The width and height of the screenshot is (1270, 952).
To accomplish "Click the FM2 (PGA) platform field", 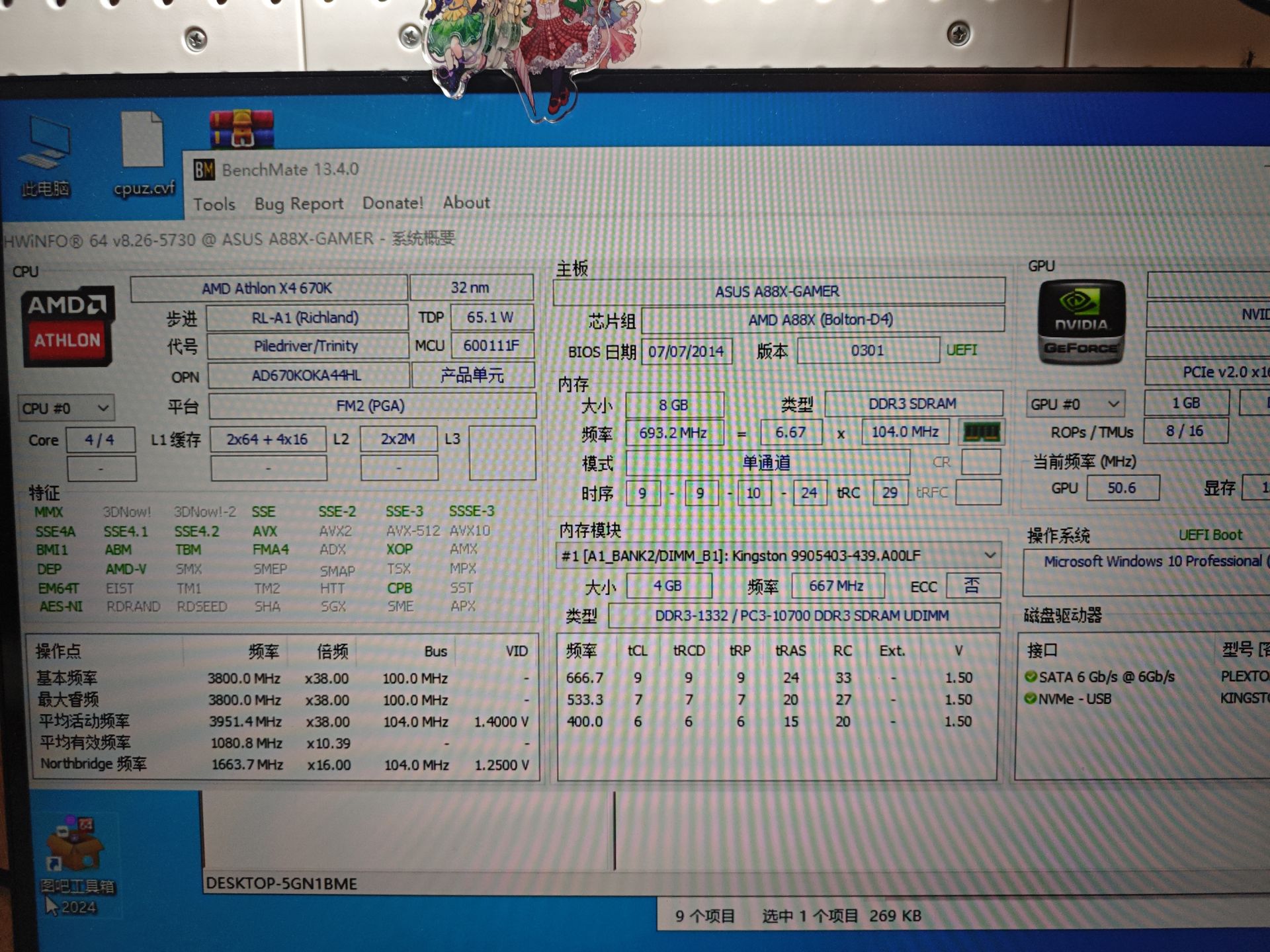I will (371, 406).
